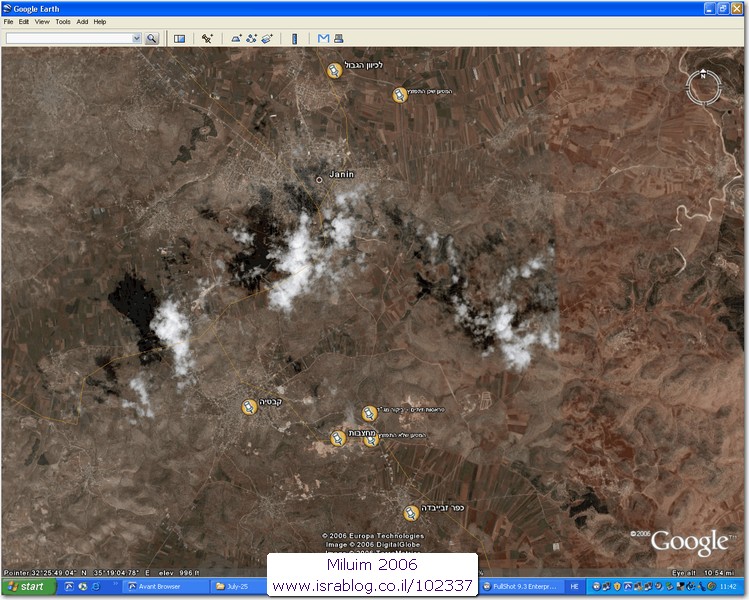Viewport: 749px width, 600px height.
Task: Switch to July-25 folder taskbar button
Action: [x=237, y=586]
